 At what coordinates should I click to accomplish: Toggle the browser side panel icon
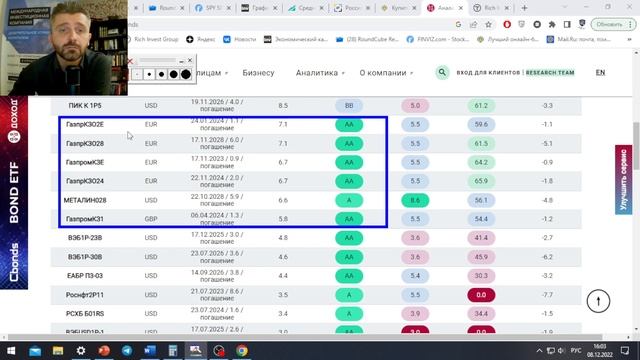pyautogui.click(x=567, y=24)
